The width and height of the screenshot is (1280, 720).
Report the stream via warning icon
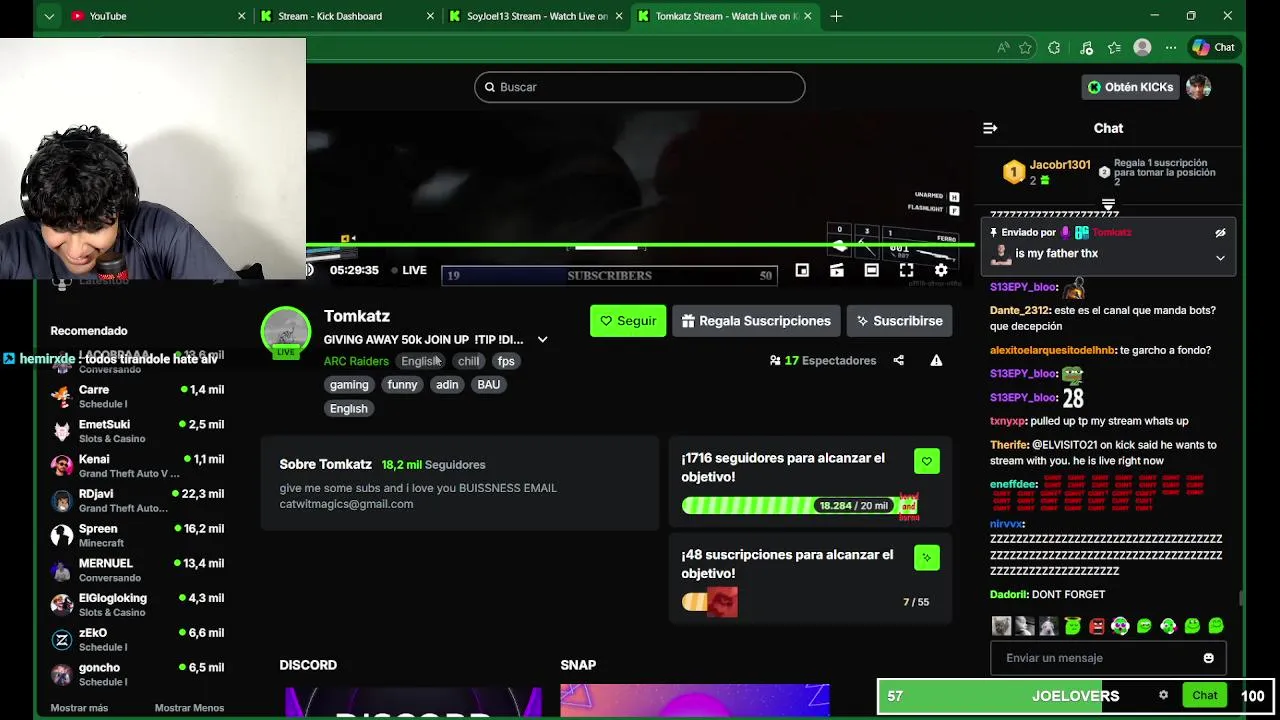936,360
